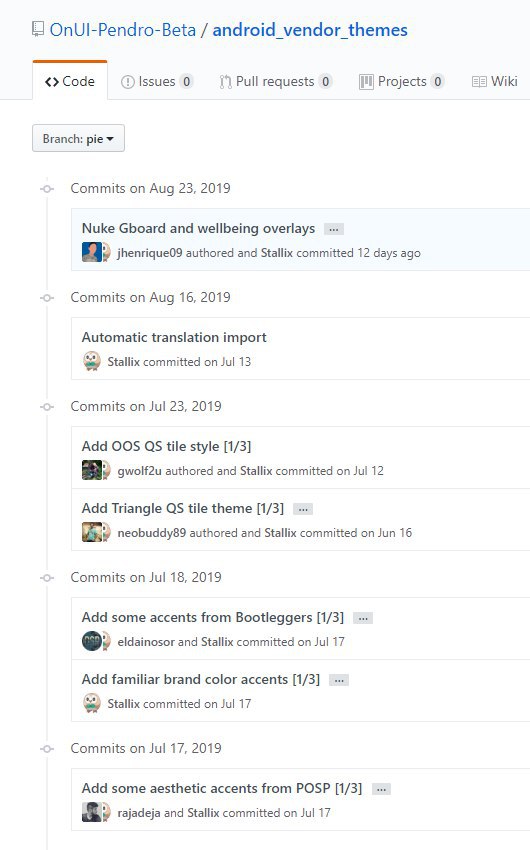Go to the Projects tab
Screen dimensions: 530x850
pos(402,81)
